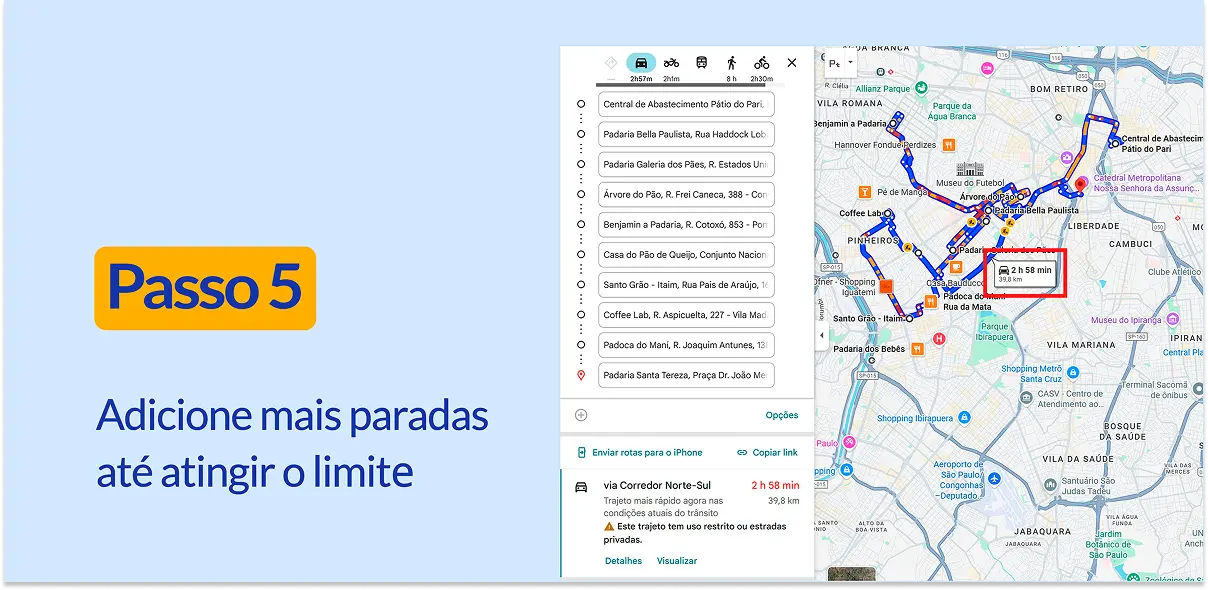The image size is (1208, 590).
Task: Click the Padaria dos Bebês restaurant icon
Action: (x=917, y=349)
